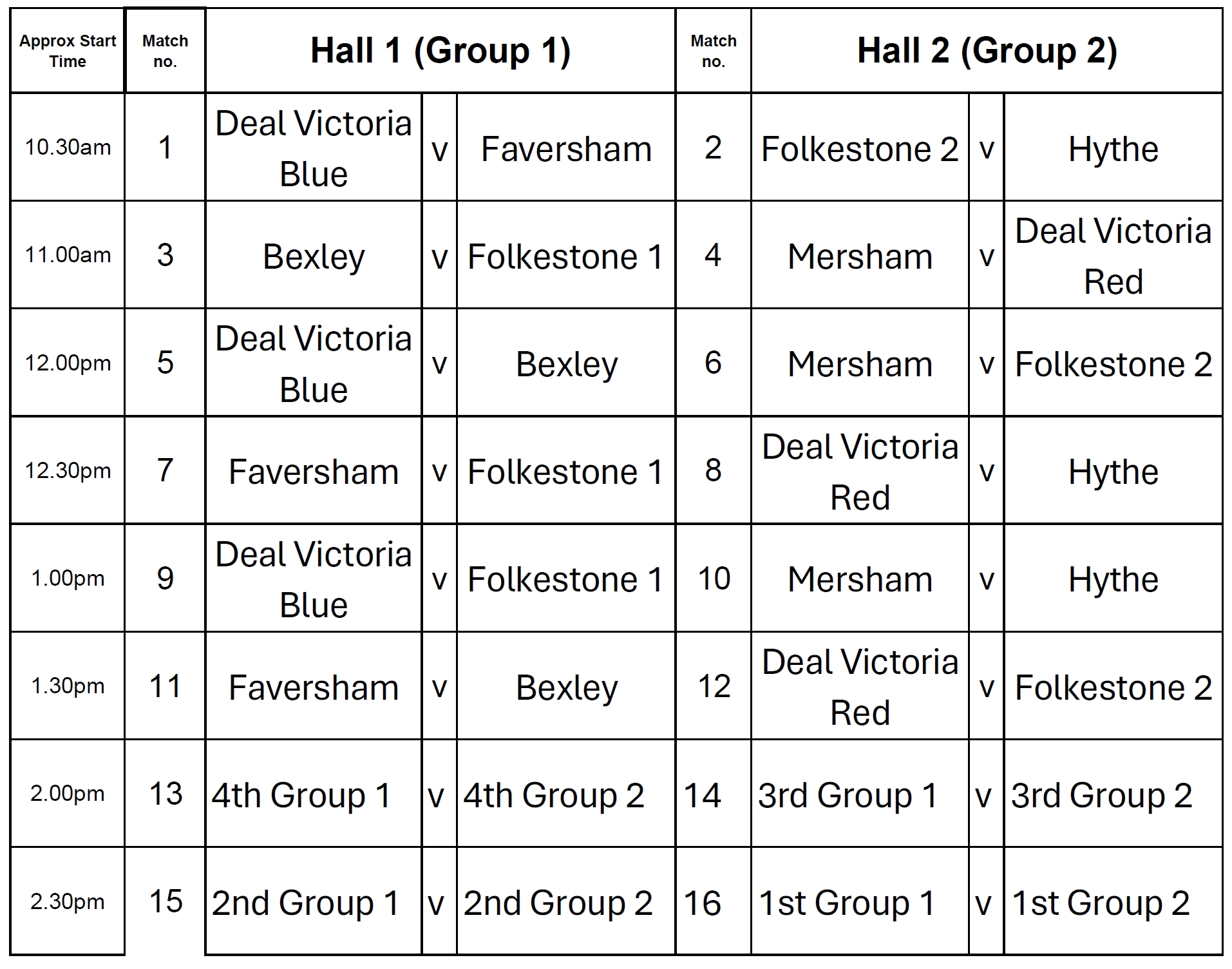The height and width of the screenshot is (969, 1232).
Task: Click the Hall 2 (Group 2) header
Action: click(986, 51)
